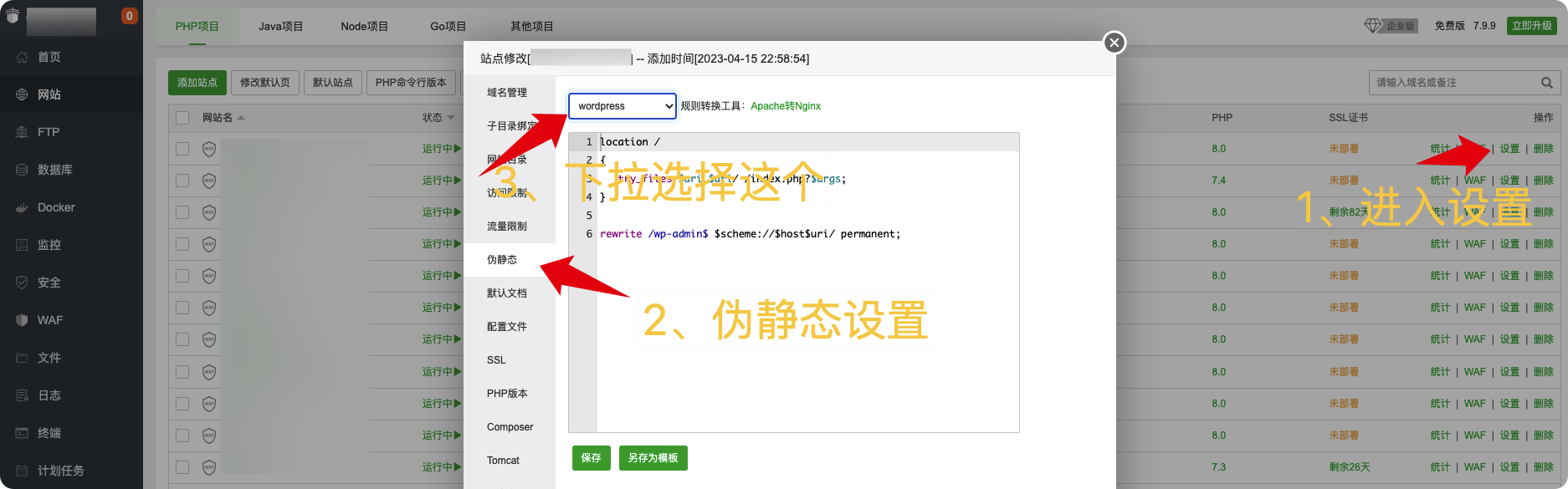This screenshot has height=489, width=1568.
Task: Click 另存为模板 button
Action: coord(653,458)
